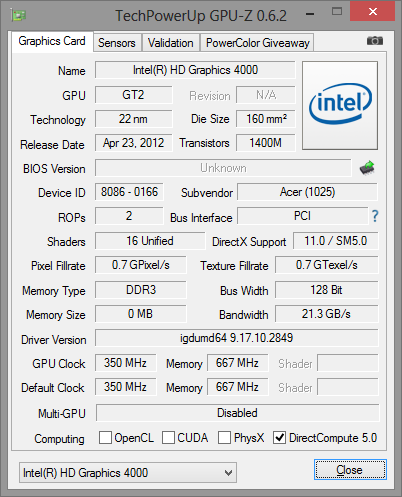Screen dimensions: 402x497
Task: Click the BIOS Version field showing Unknown
Action: (223, 168)
